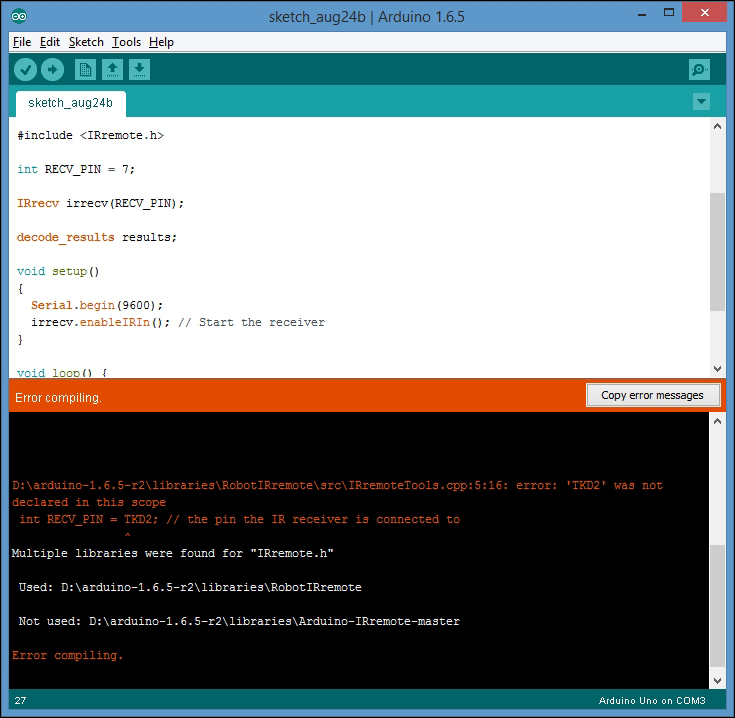This screenshot has width=735, height=718.
Task: Click the 'Serial.begin(9600);' line
Action: pos(97,305)
